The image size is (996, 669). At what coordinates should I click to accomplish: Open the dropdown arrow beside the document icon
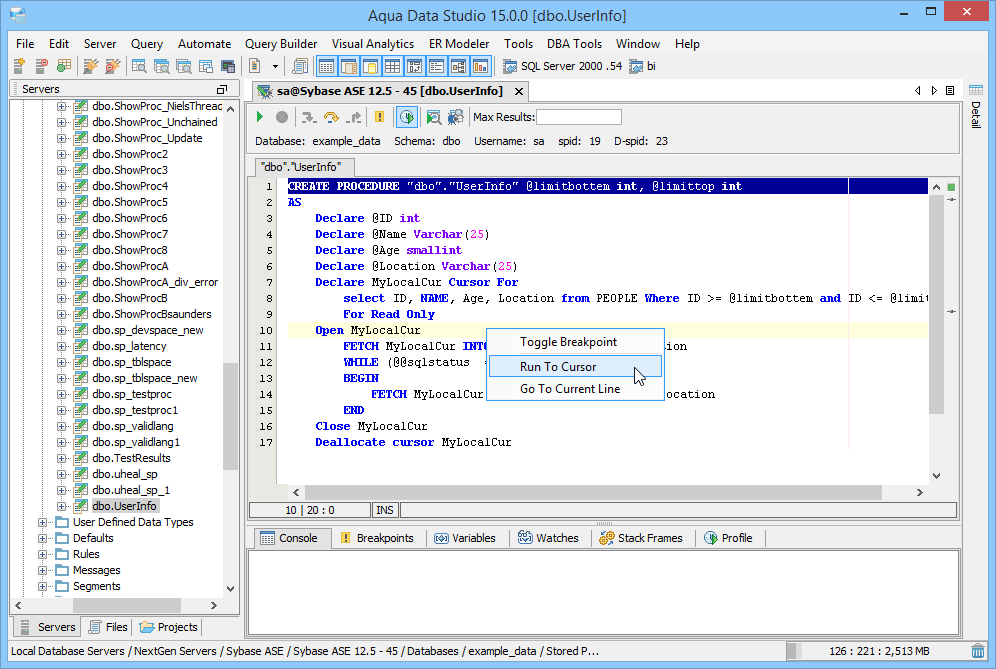275,66
